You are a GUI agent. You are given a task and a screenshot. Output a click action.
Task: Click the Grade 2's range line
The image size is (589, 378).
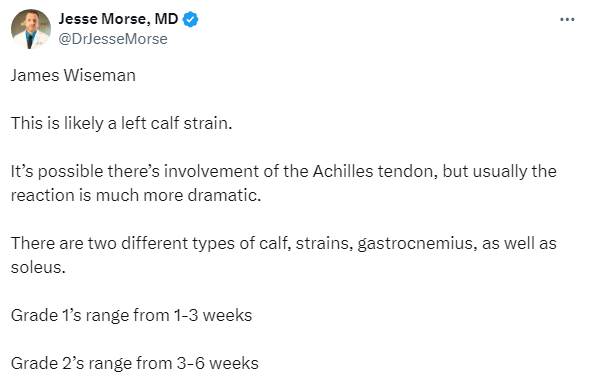pos(135,364)
